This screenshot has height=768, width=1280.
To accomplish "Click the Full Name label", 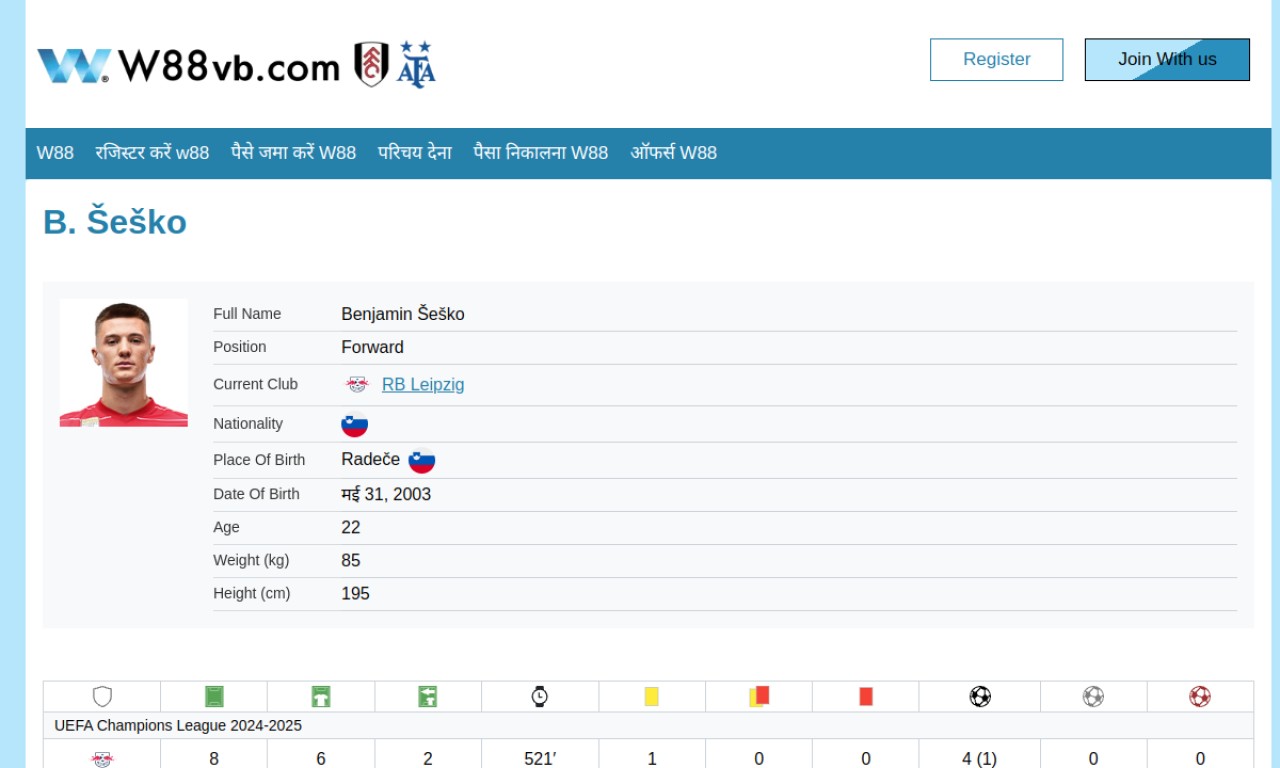I will (x=247, y=314).
